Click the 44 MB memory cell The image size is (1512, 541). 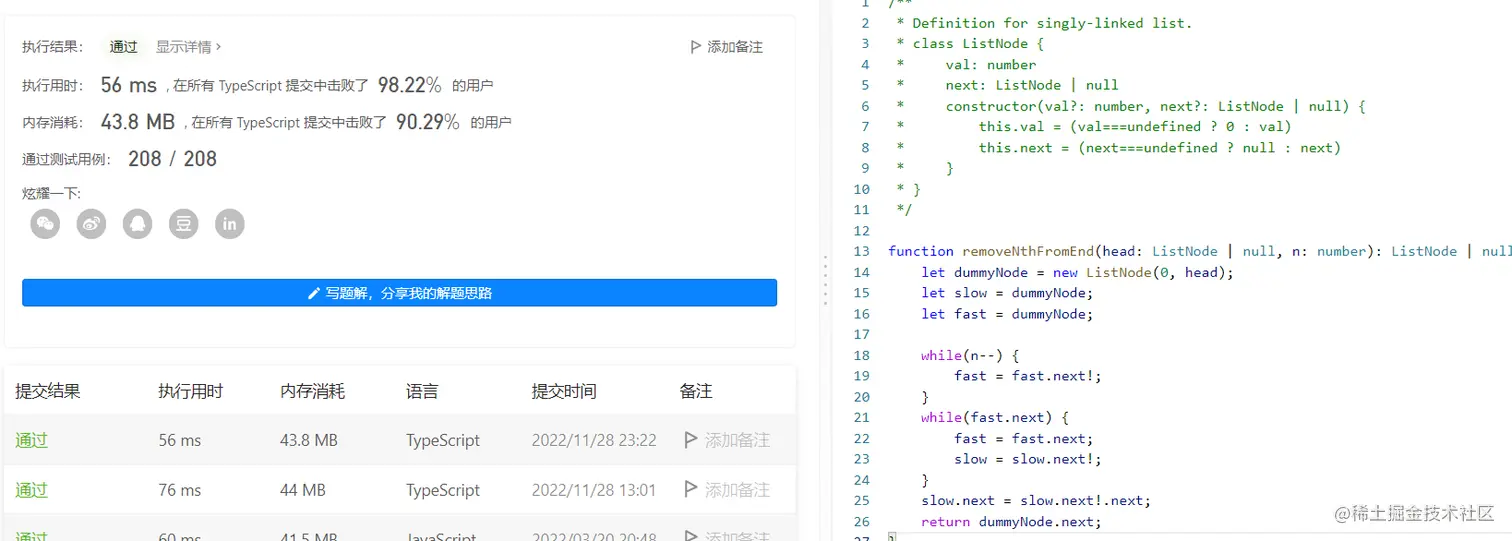point(303,490)
